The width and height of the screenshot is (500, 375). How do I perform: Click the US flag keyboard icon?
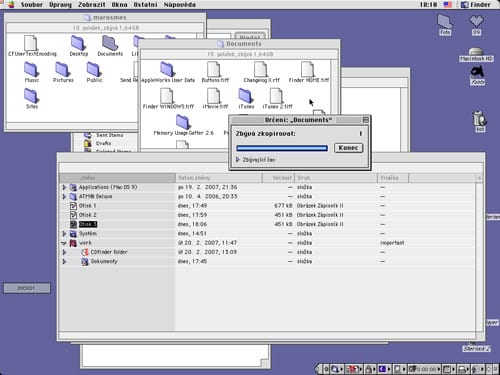(448, 5)
